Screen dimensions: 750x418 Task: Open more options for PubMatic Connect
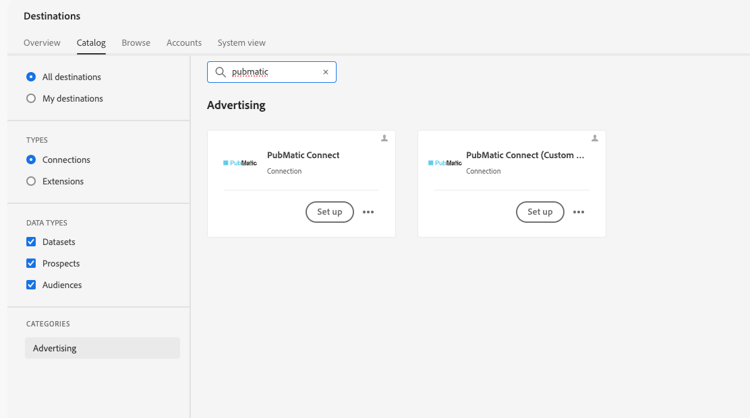(368, 212)
